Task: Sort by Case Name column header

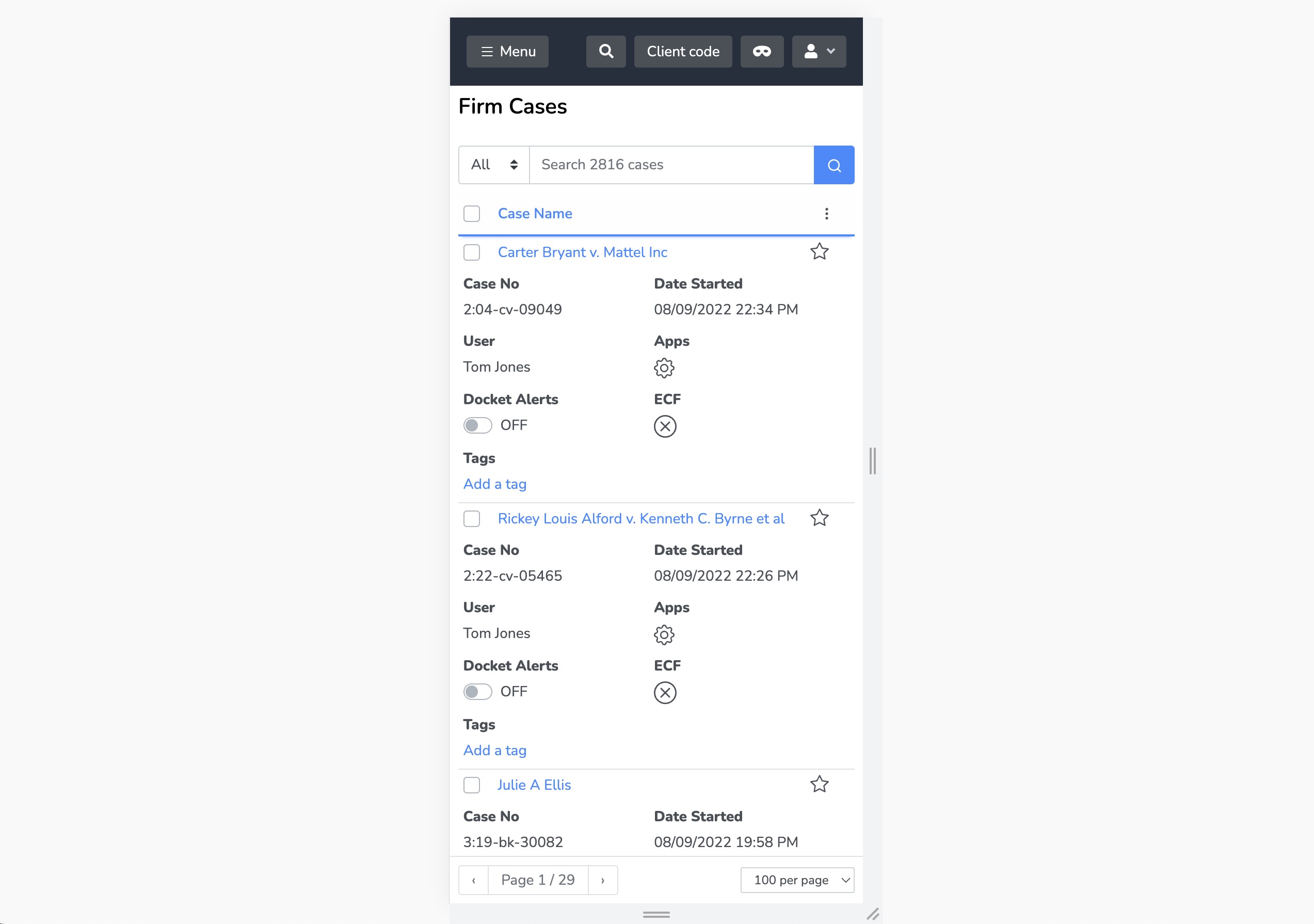Action: pyautogui.click(x=535, y=214)
